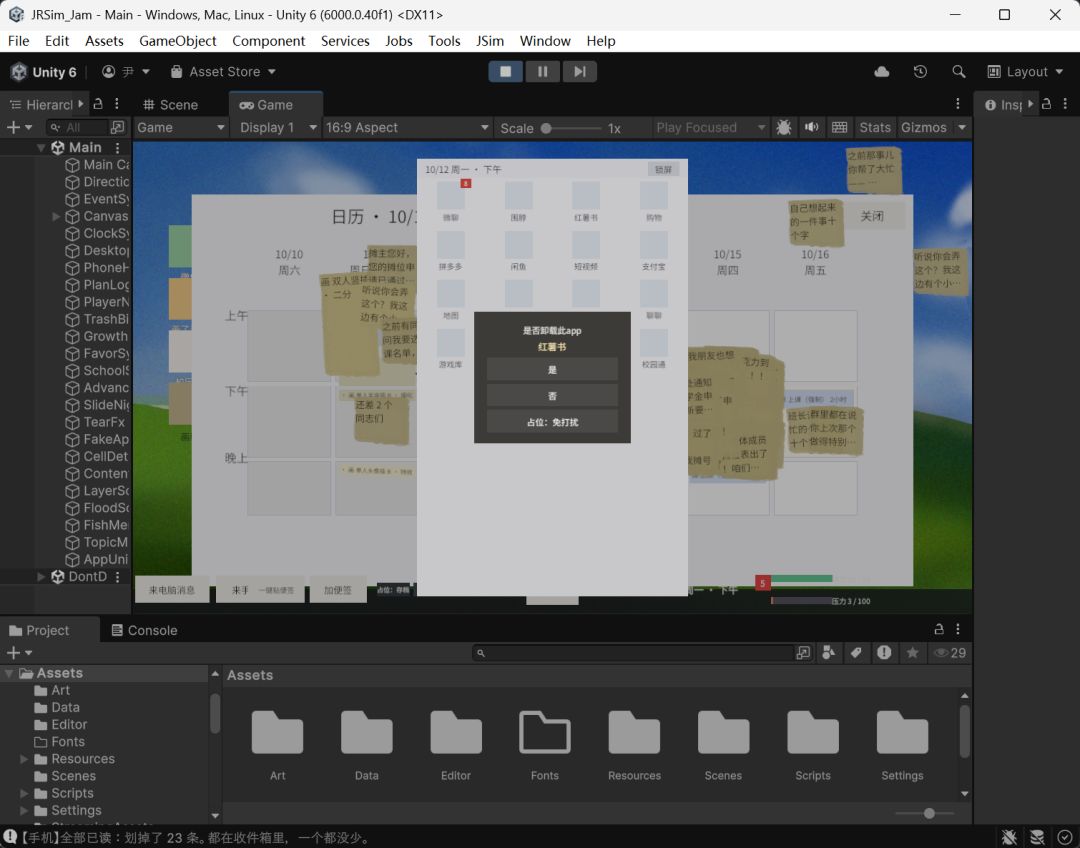The width and height of the screenshot is (1080, 848).
Task: Open the Unity Cloud icon
Action: 882,72
